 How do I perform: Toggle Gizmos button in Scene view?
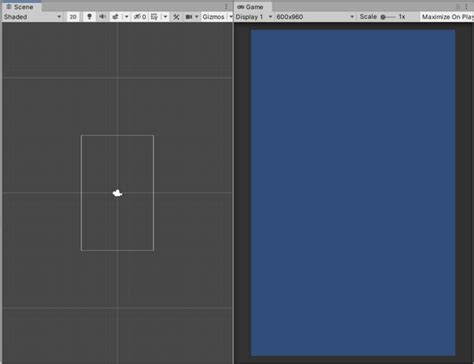click(213, 17)
